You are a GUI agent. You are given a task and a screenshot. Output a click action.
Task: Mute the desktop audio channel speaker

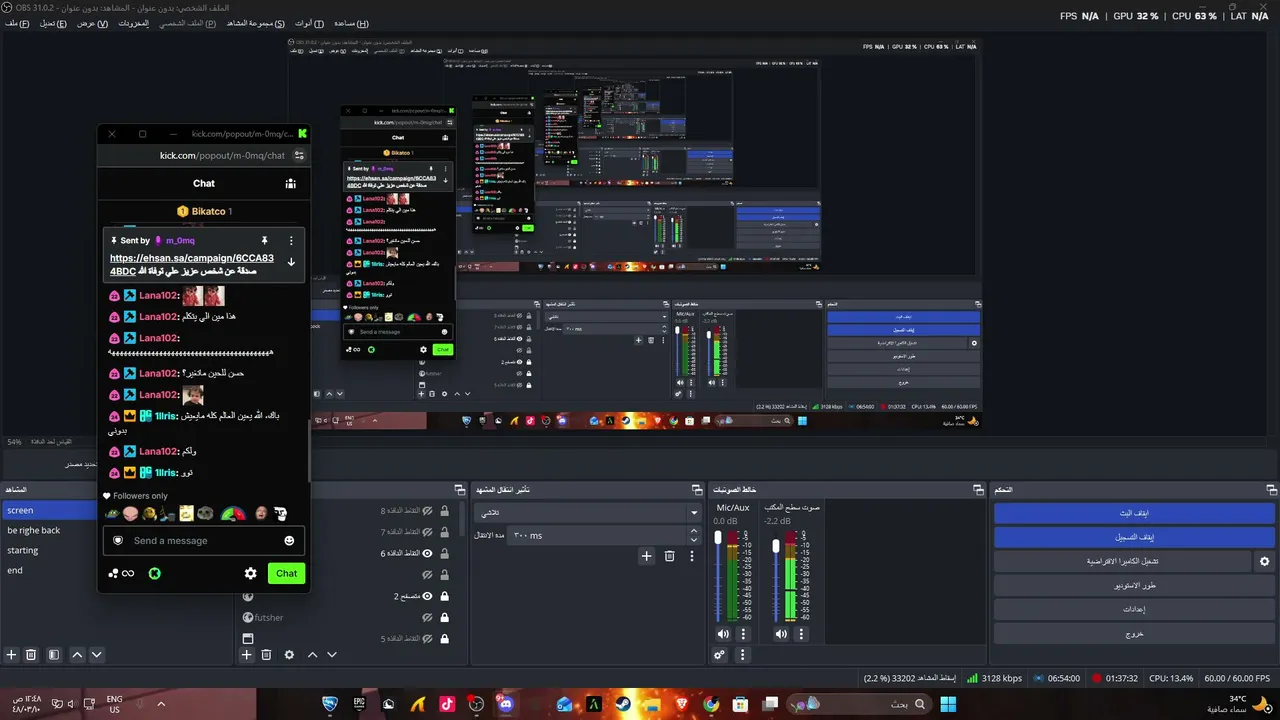pos(781,634)
